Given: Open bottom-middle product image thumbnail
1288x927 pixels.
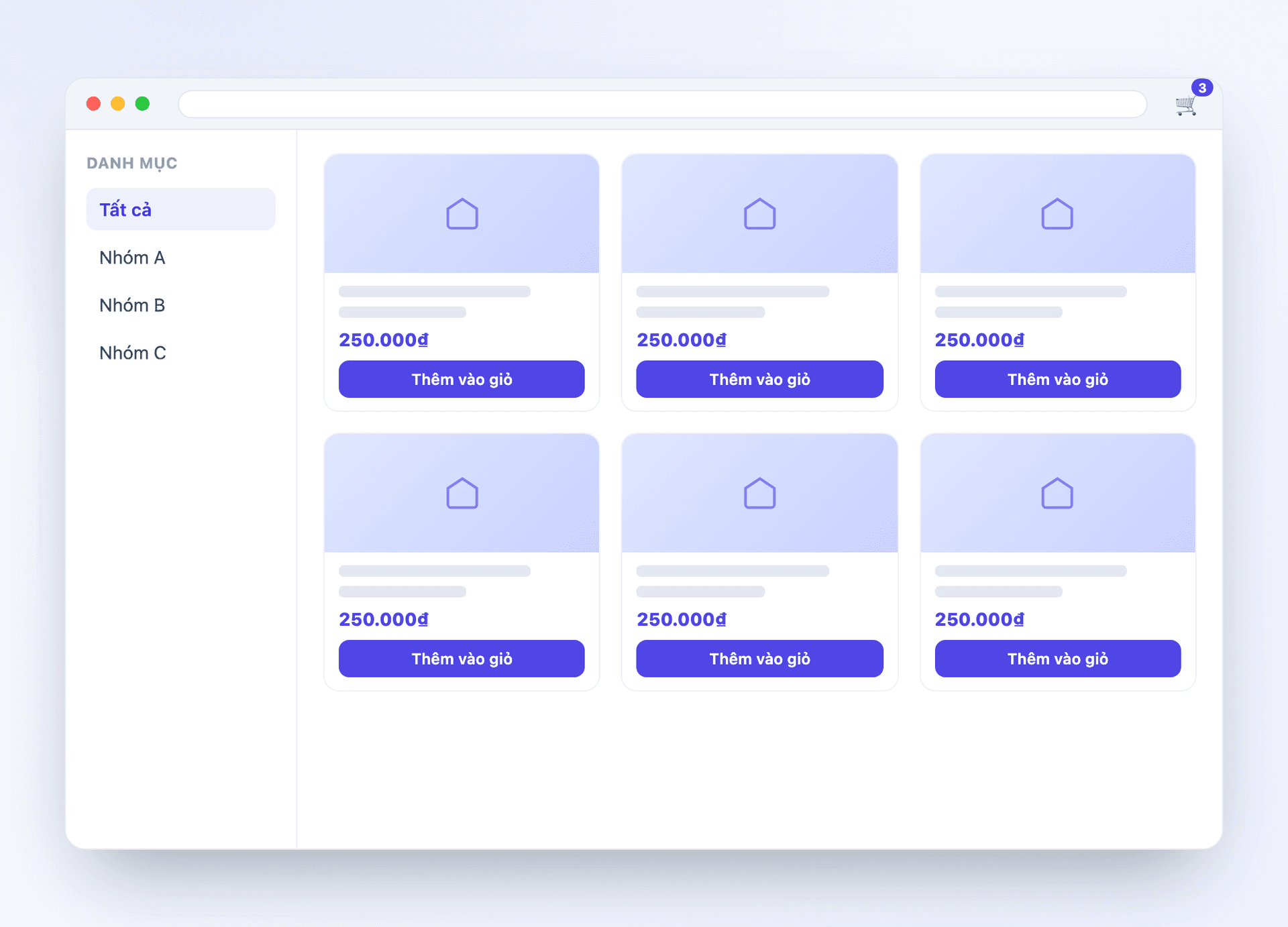Looking at the screenshot, I should coord(759,494).
